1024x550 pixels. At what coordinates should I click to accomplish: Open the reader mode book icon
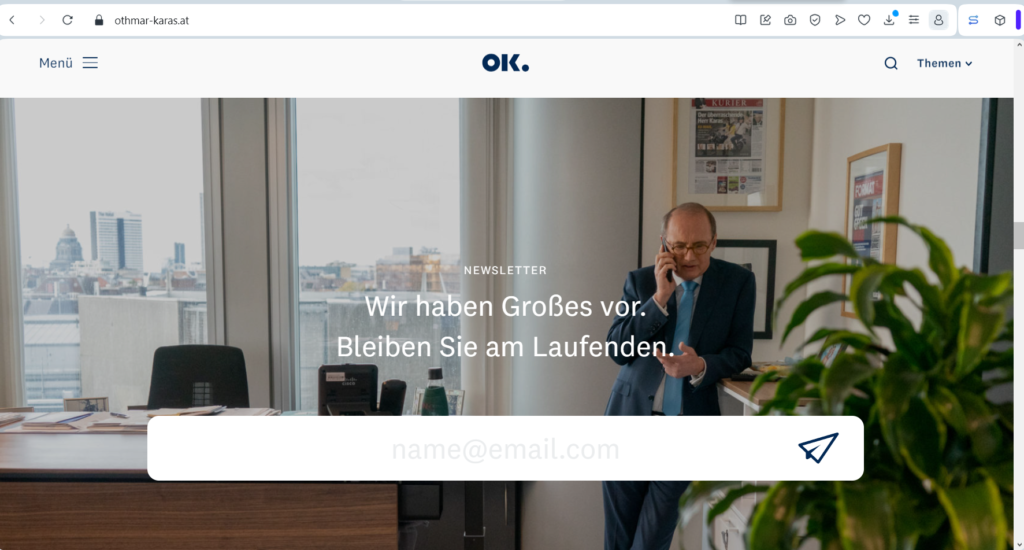pos(740,20)
